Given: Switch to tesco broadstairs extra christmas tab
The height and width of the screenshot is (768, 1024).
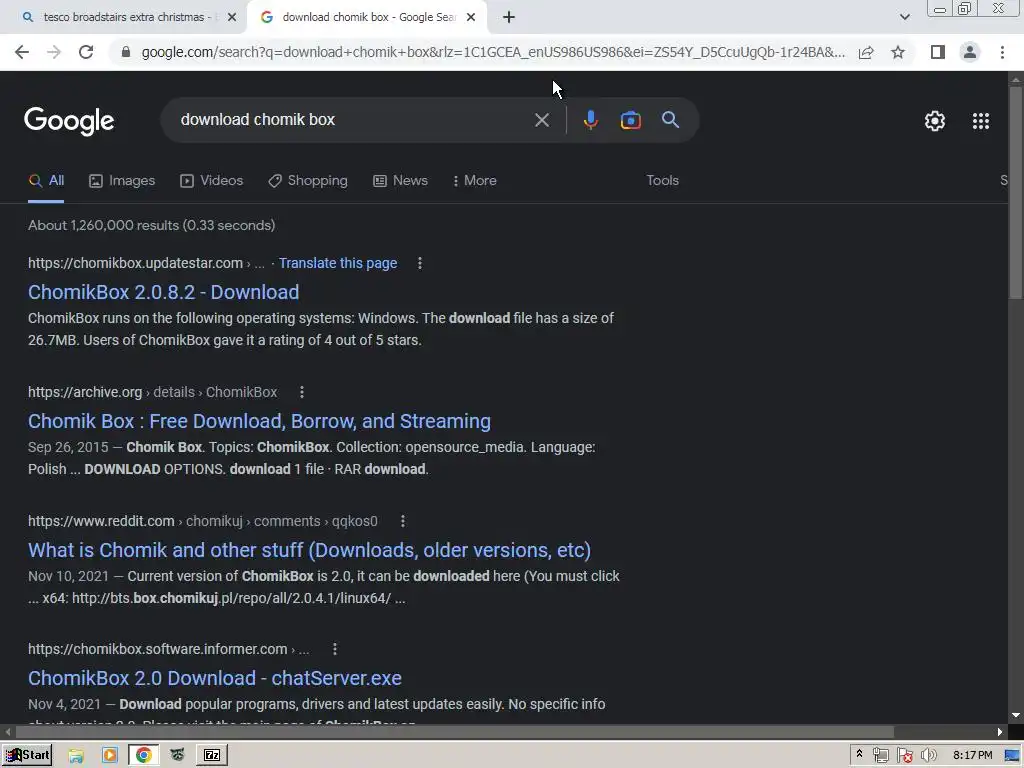Looking at the screenshot, I should [124, 18].
